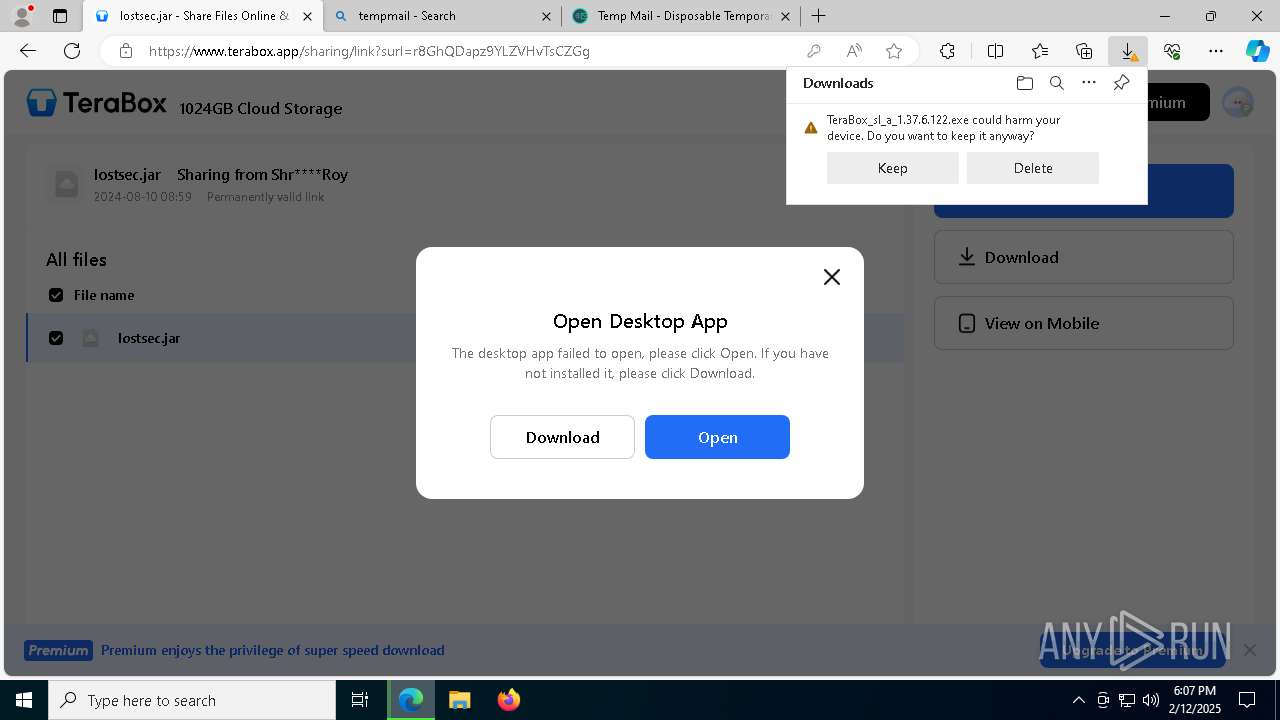Open Edge Settings and more menu
This screenshot has height=720, width=1280.
pos(1216,51)
